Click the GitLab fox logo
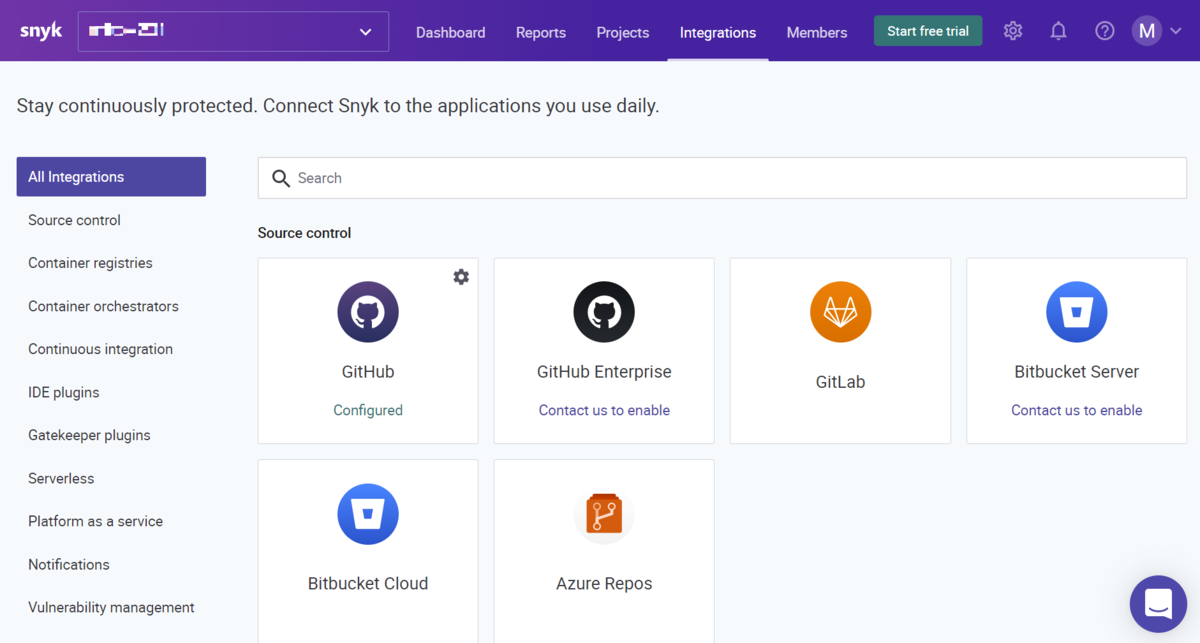The height and width of the screenshot is (643, 1200). click(x=840, y=312)
